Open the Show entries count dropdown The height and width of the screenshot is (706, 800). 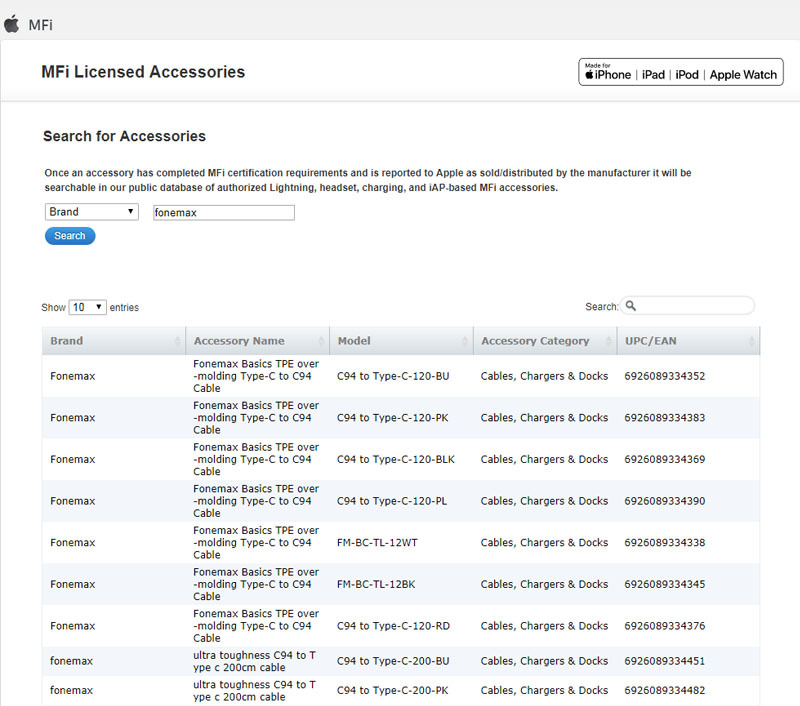tap(87, 307)
